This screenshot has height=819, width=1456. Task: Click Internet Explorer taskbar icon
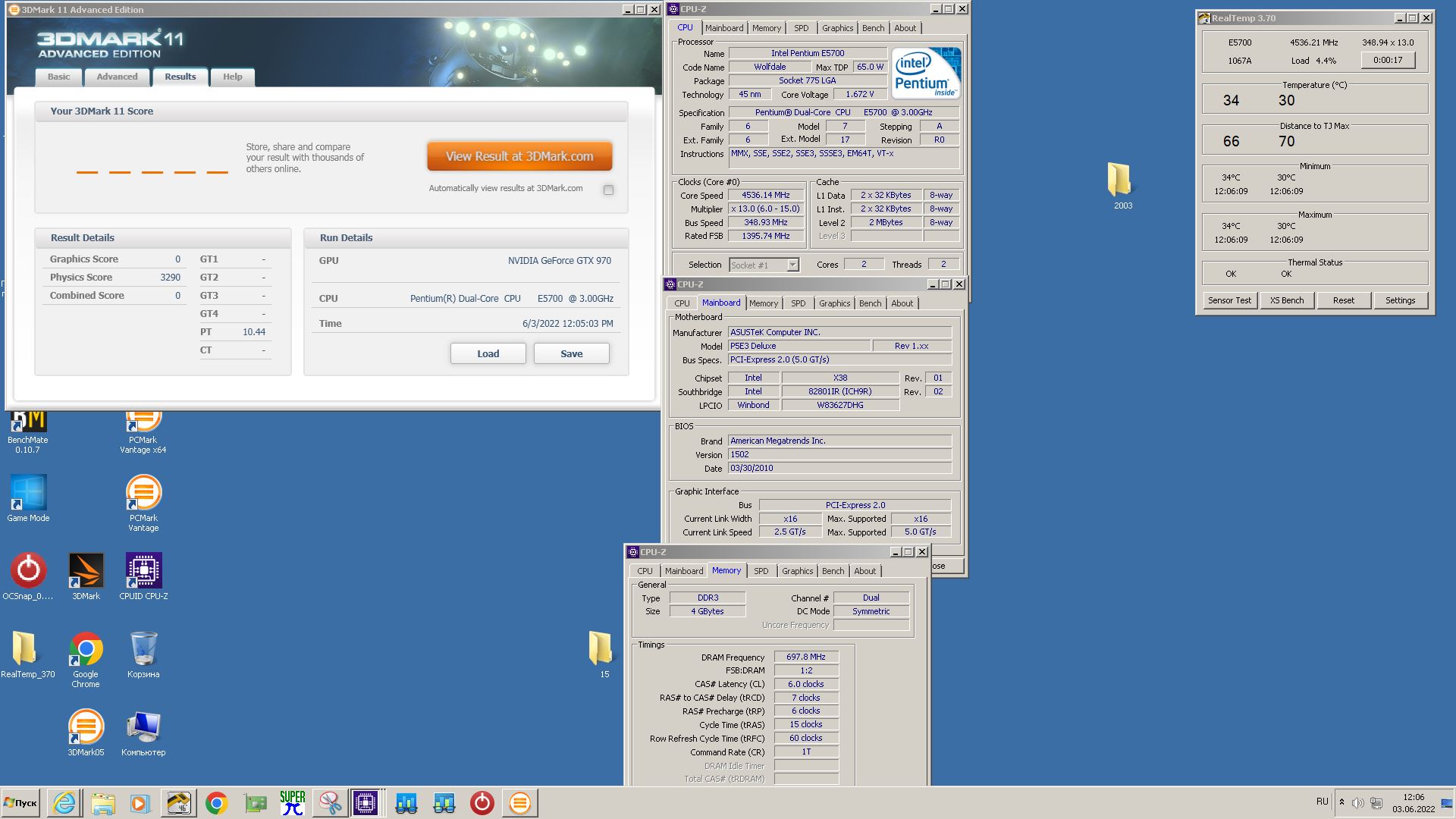(x=64, y=803)
